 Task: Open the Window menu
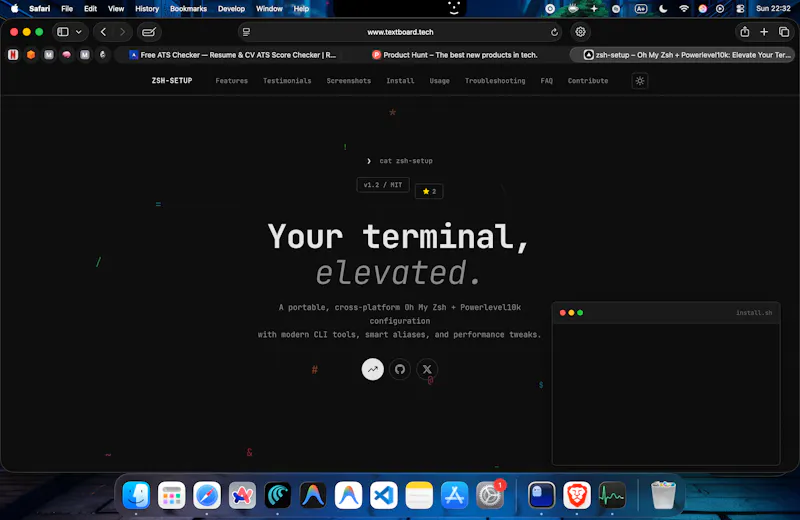coord(269,8)
